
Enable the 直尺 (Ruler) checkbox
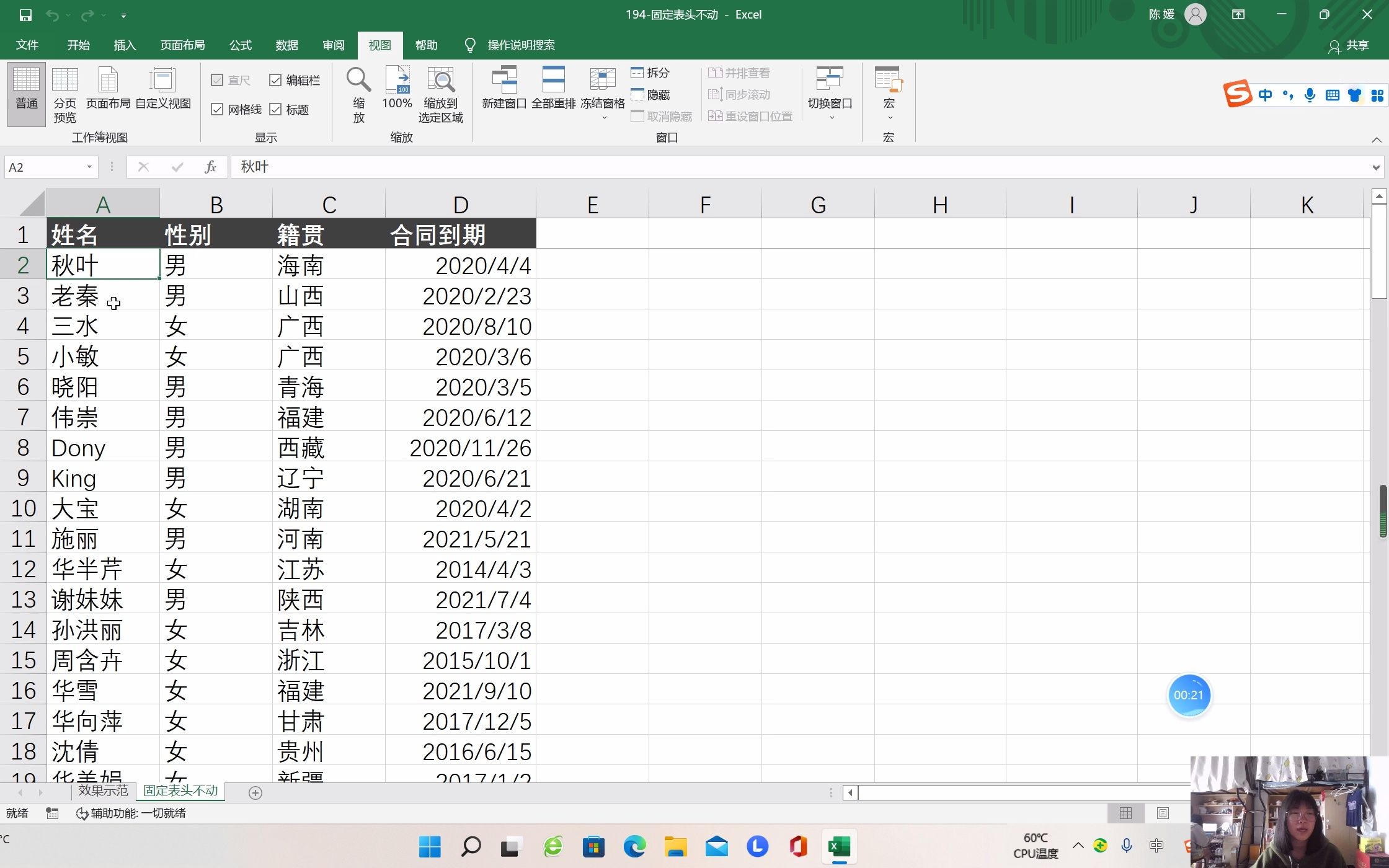(x=218, y=80)
